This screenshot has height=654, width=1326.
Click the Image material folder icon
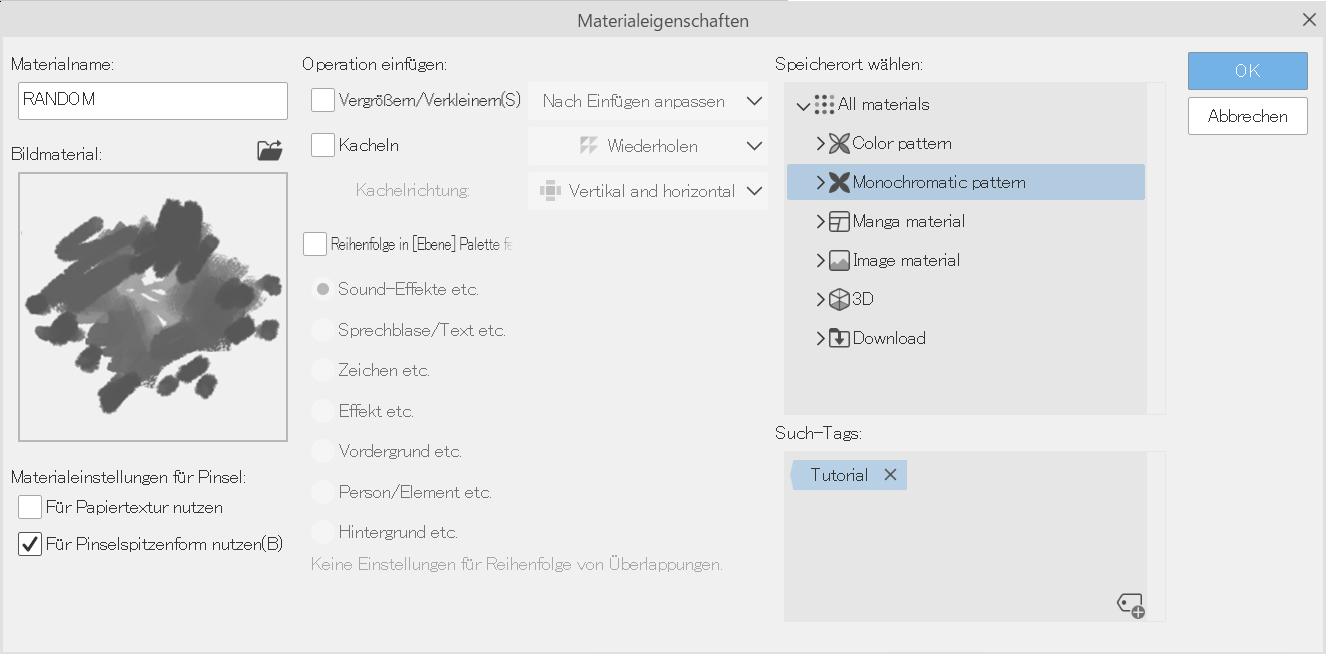click(839, 260)
